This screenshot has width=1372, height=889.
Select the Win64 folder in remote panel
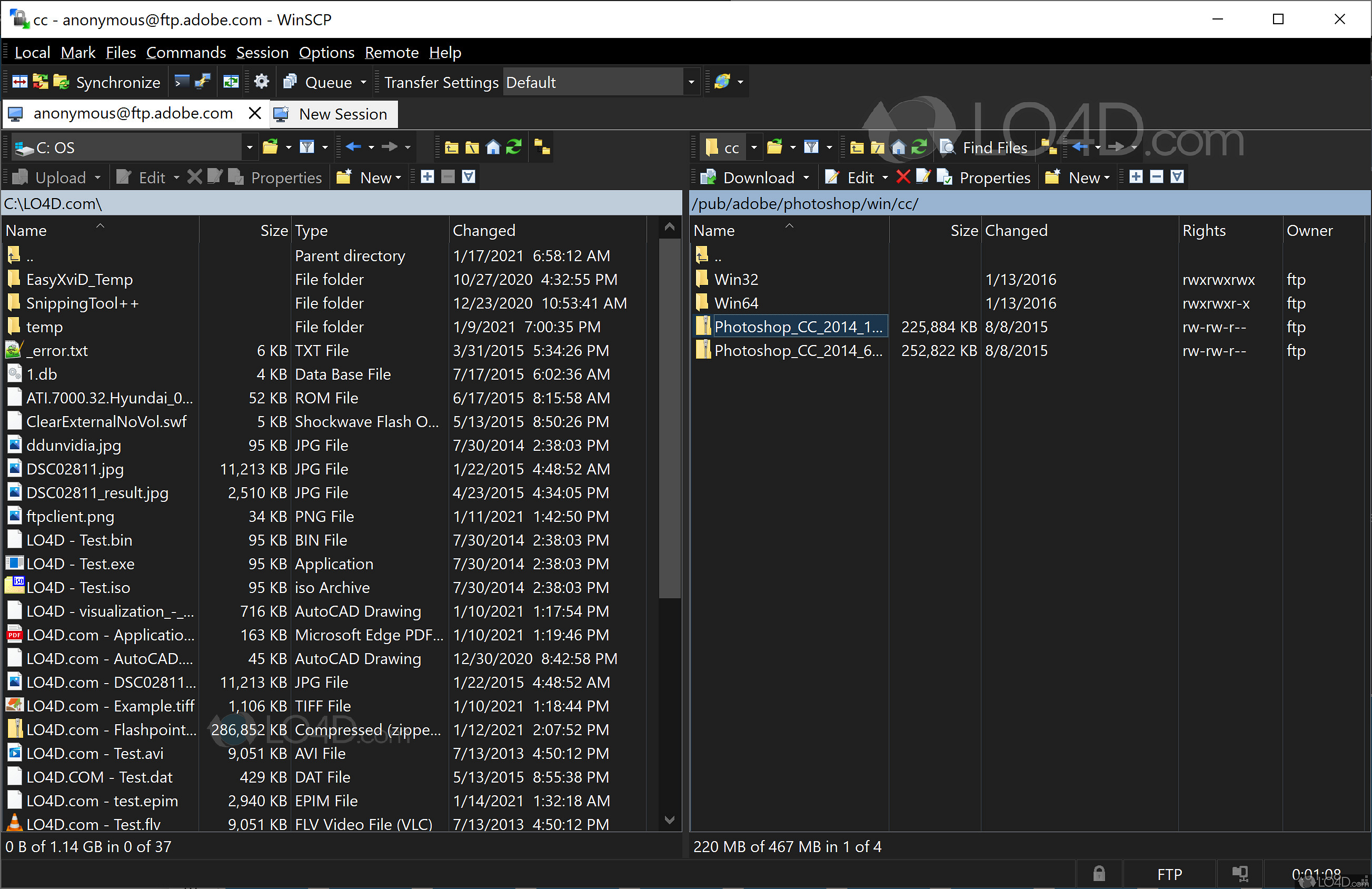736,303
